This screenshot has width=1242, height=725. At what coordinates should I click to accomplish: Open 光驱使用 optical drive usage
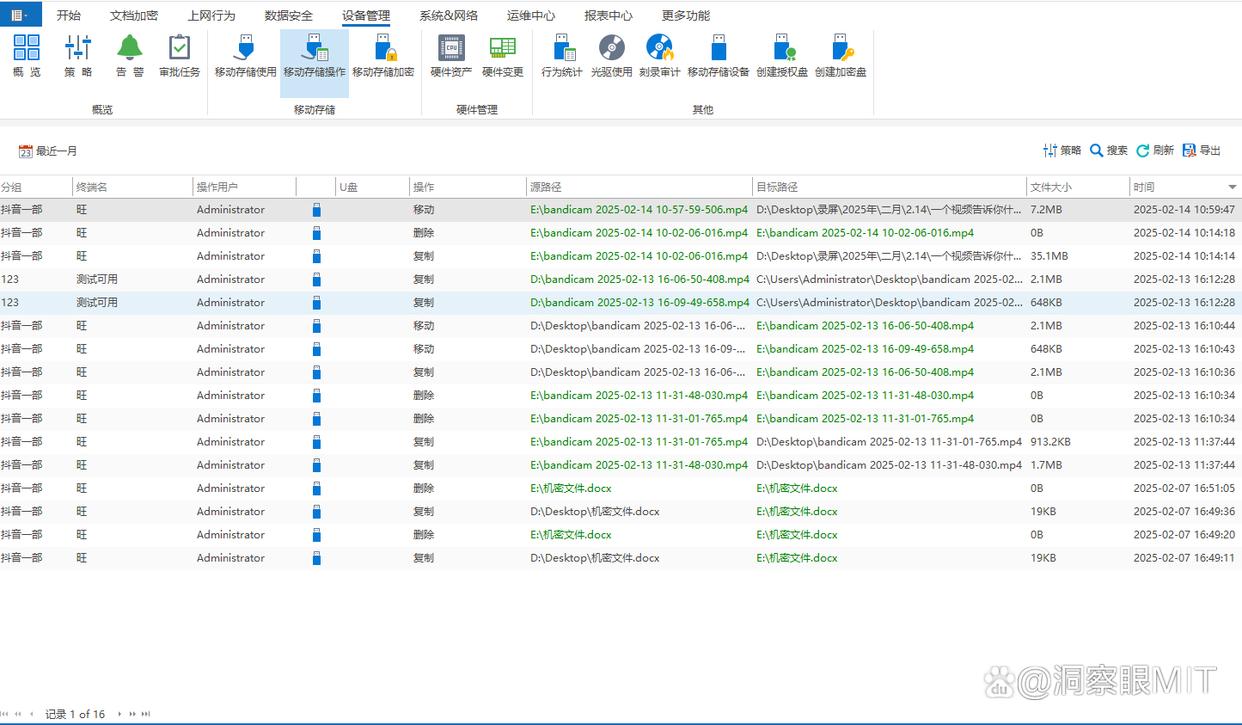point(611,56)
